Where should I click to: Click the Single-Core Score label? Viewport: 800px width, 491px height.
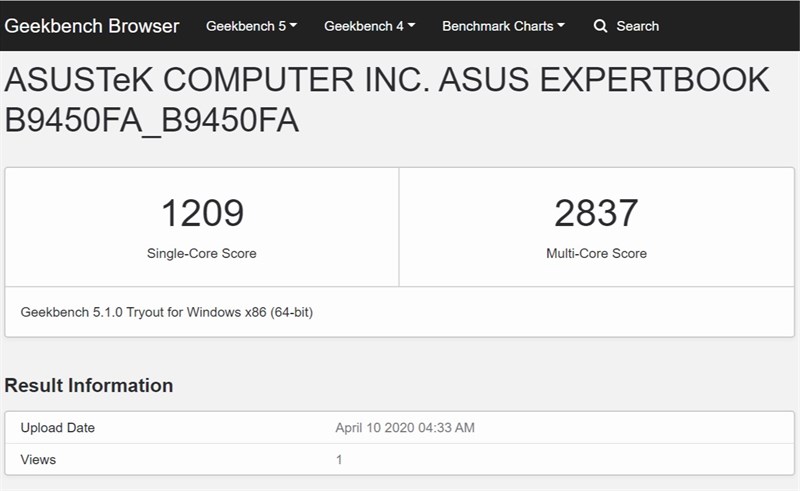pyautogui.click(x=202, y=254)
